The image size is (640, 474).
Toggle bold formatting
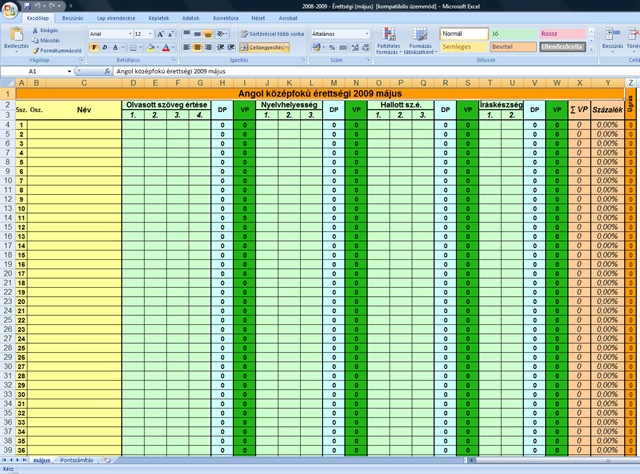pyautogui.click(x=92, y=47)
